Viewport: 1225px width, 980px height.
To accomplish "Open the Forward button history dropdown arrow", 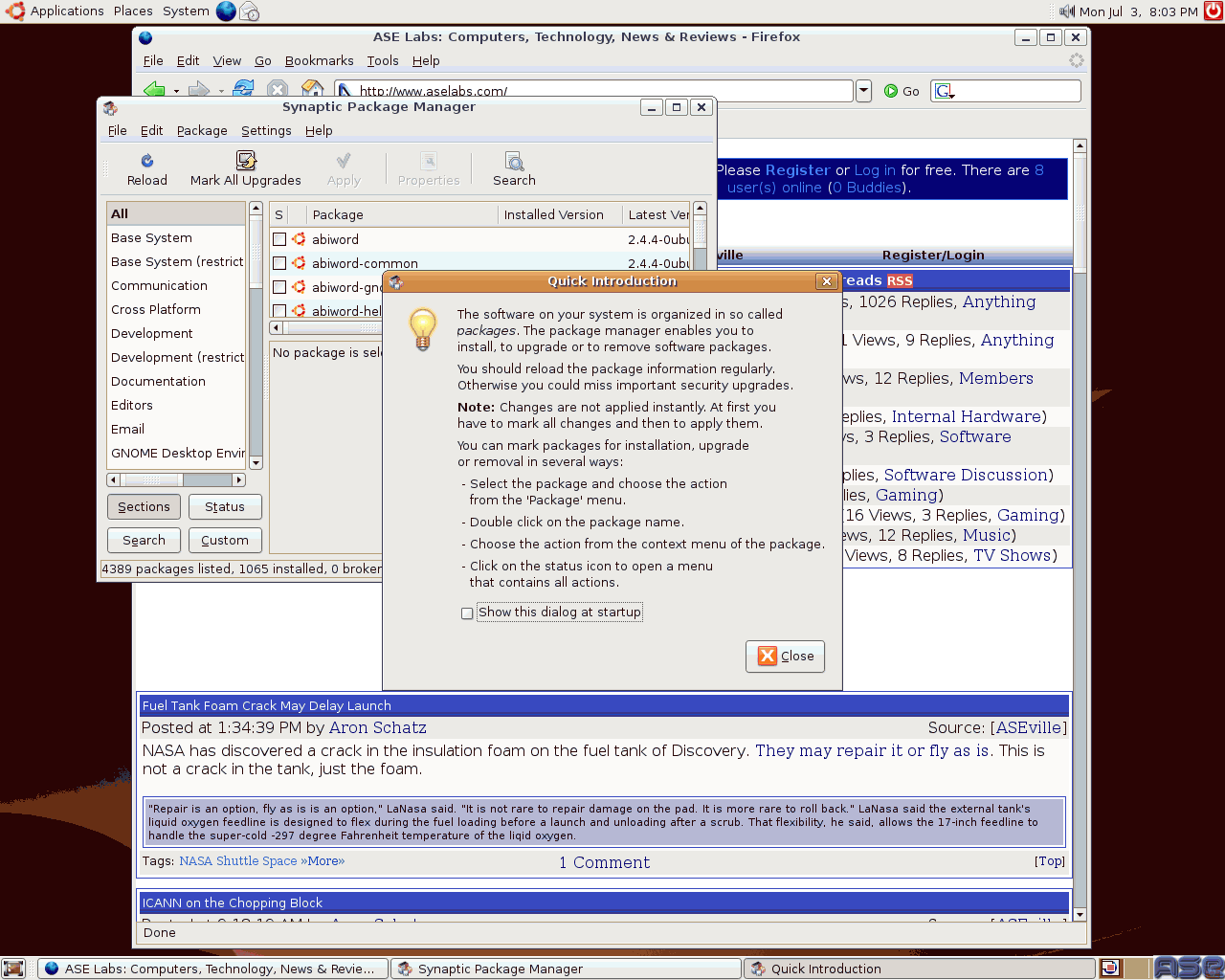I will coord(221,91).
